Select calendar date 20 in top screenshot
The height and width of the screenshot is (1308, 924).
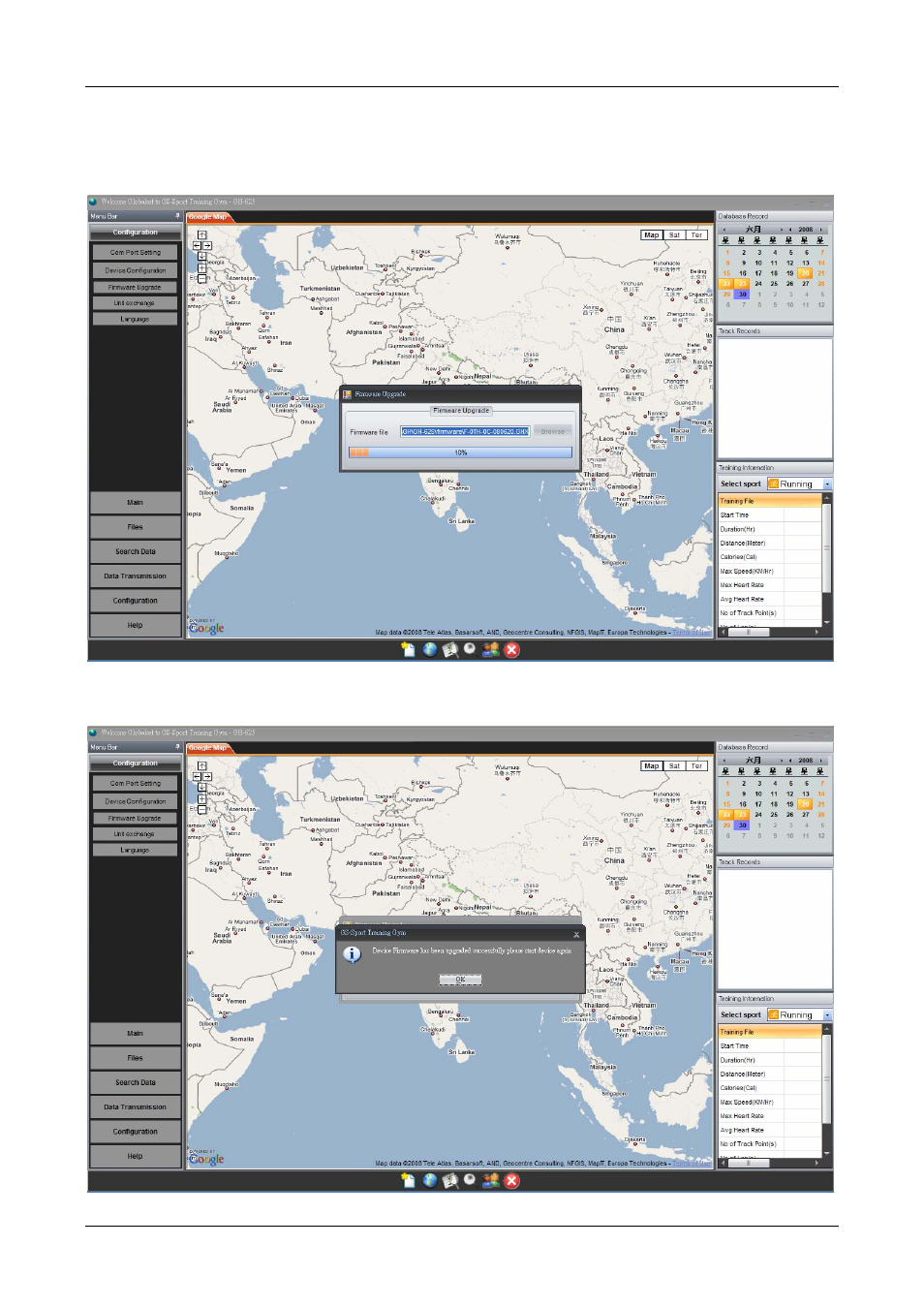(x=805, y=273)
